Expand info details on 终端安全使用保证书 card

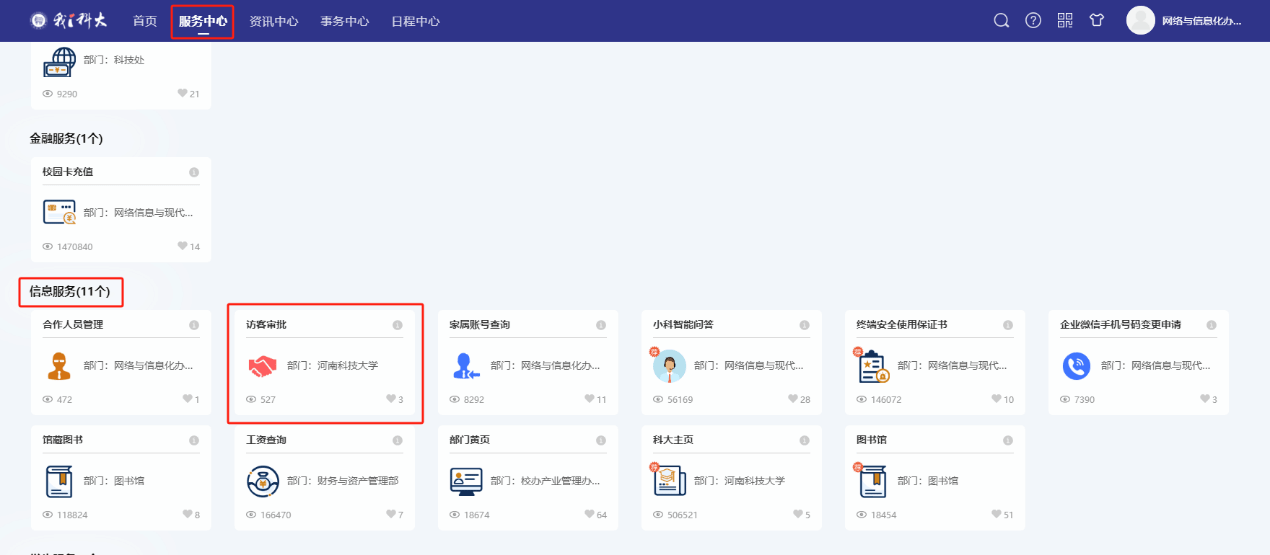coord(1008,325)
